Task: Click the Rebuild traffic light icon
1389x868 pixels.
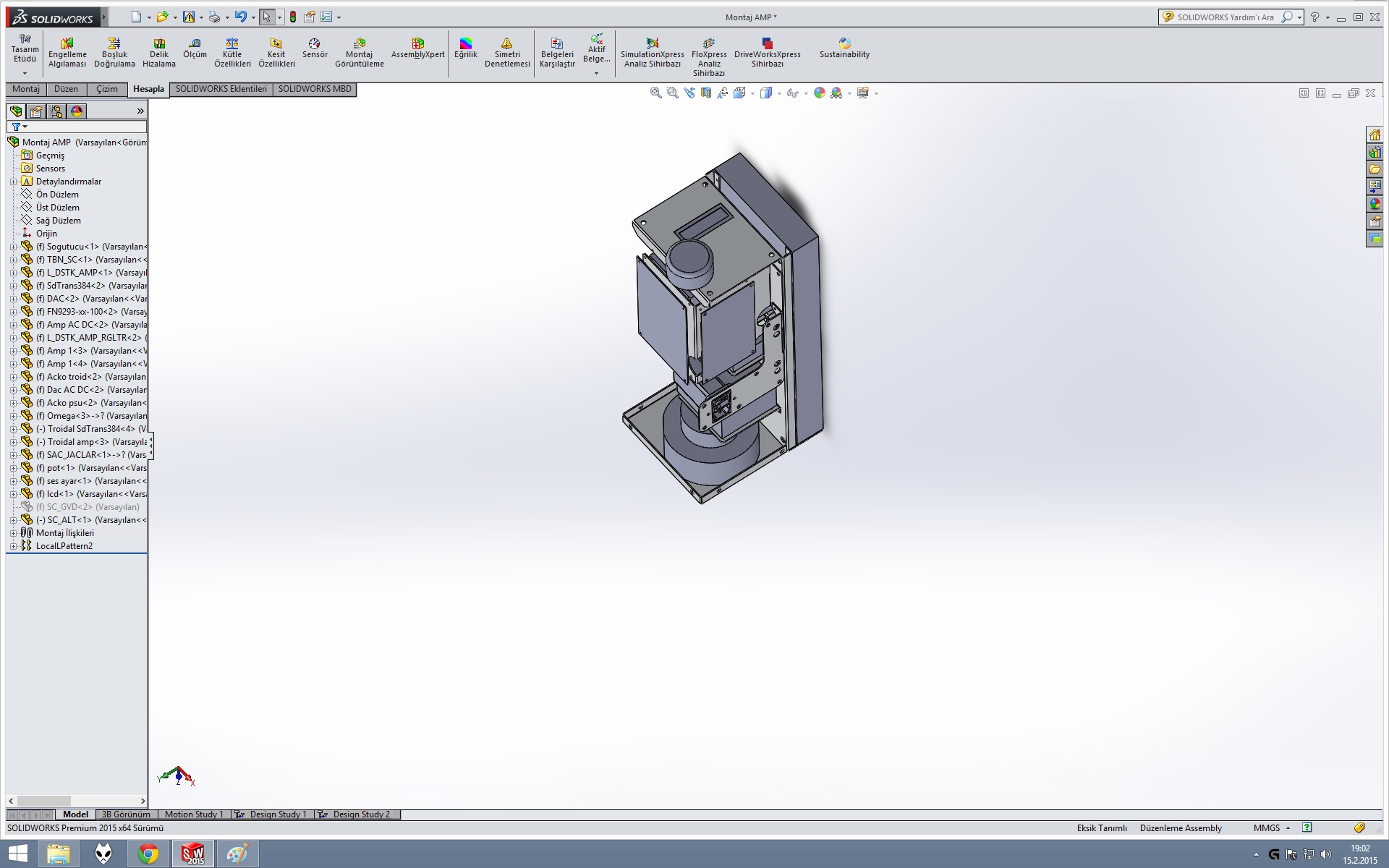Action: pos(293,17)
